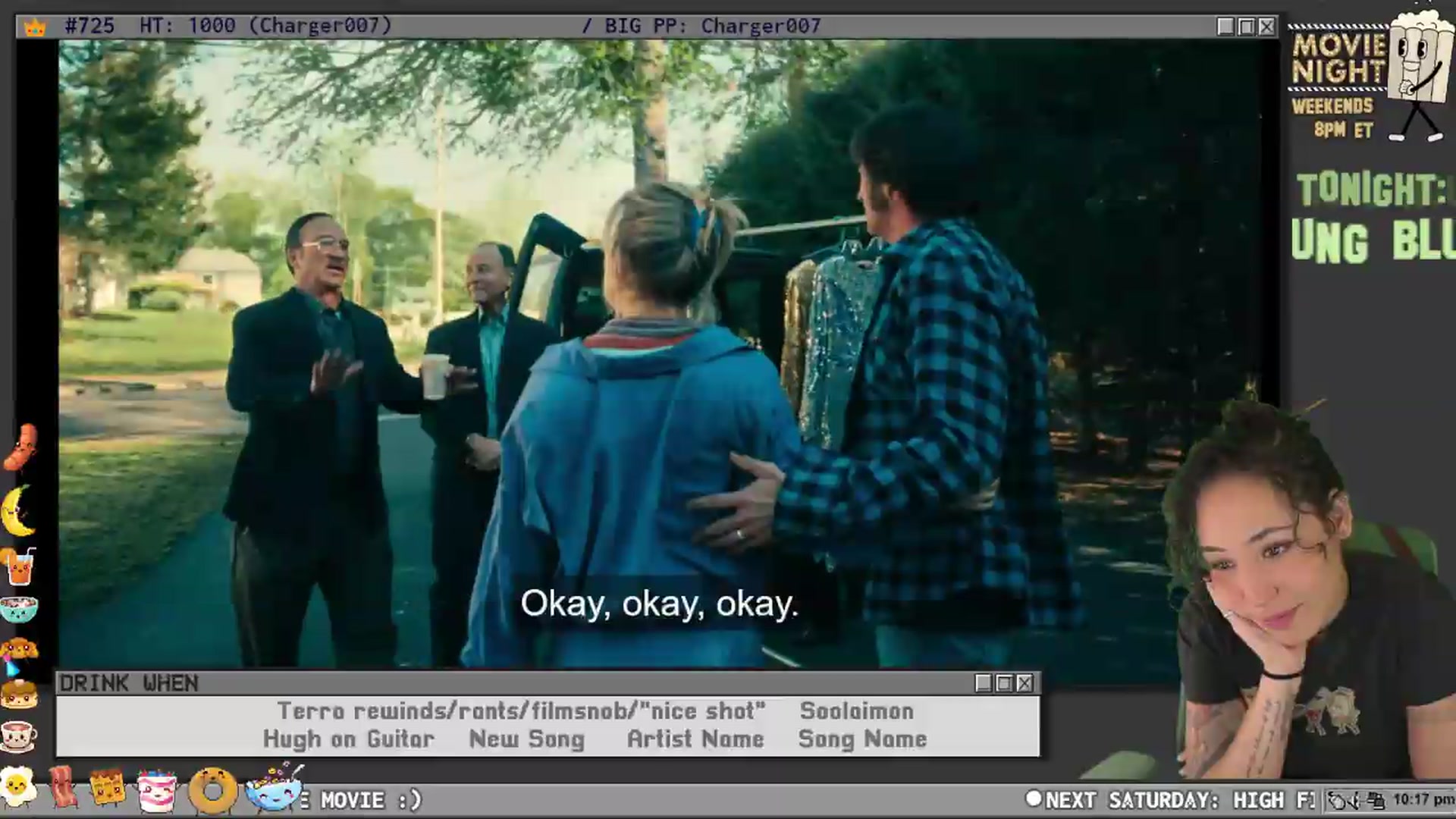Screen dimensions: 1456x819
Task: Select the blue cereal bowl with spoon icon
Action: (275, 789)
